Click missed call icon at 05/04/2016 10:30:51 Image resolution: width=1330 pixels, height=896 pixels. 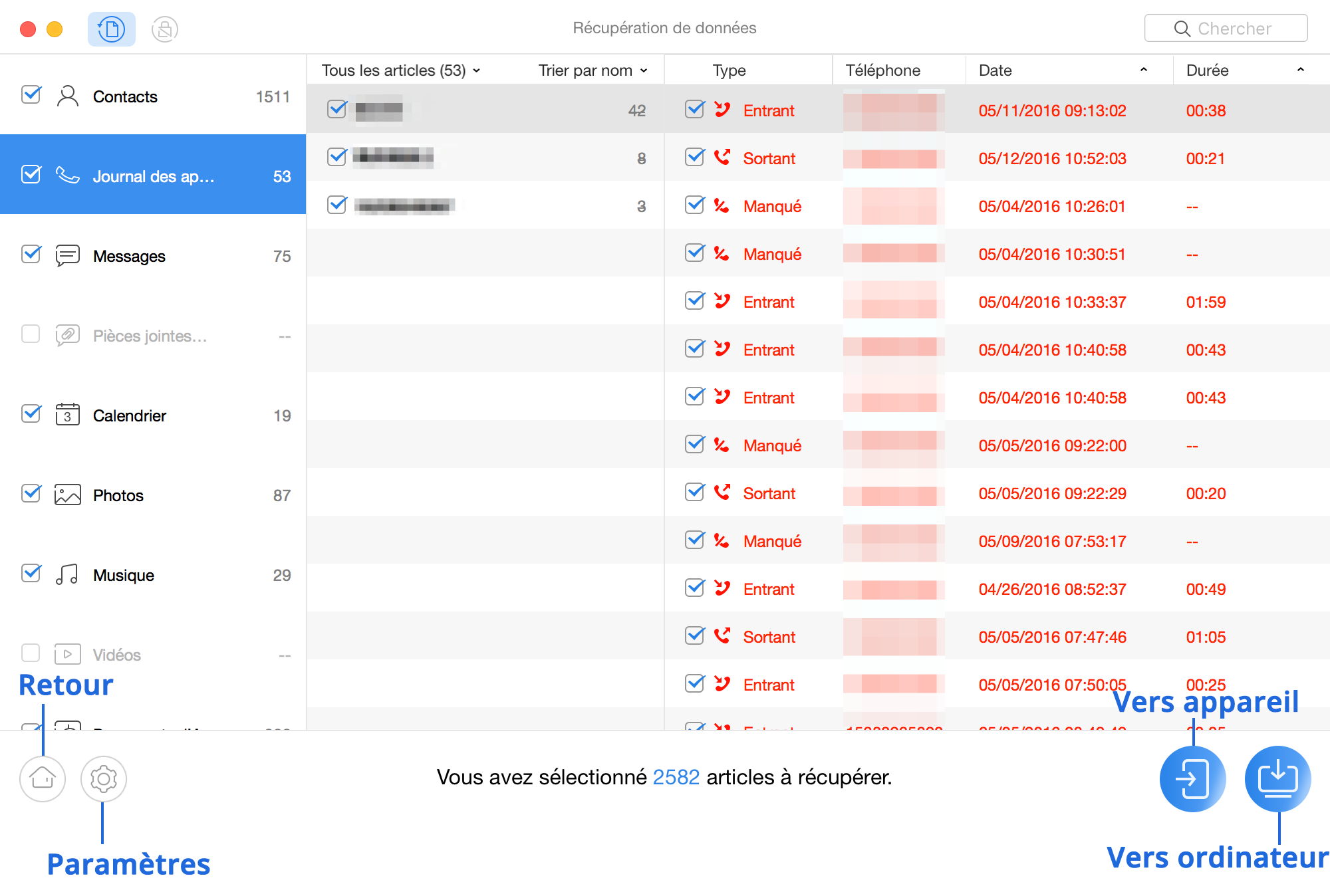point(722,253)
